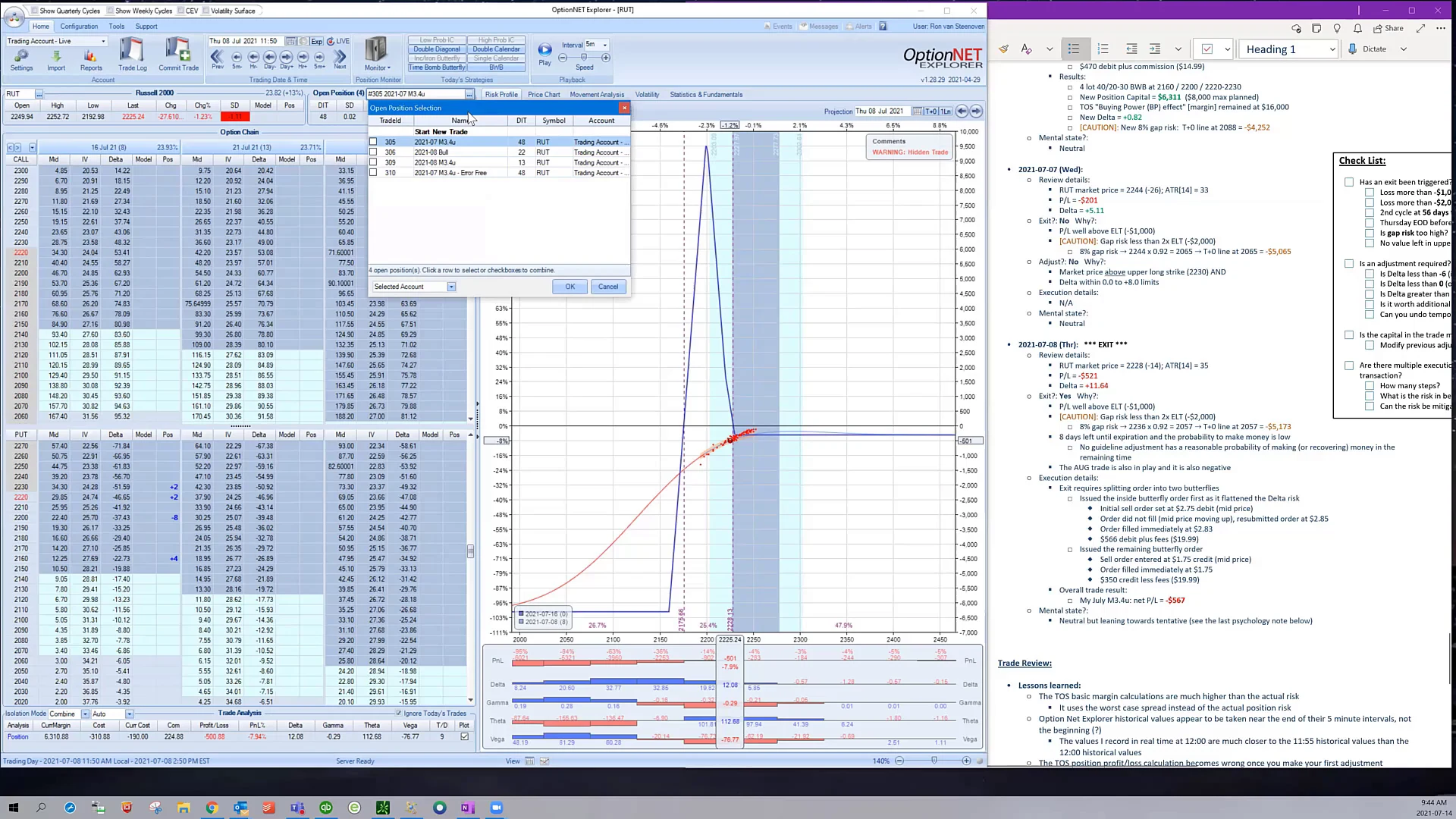Viewport: 1456px width, 819px height.
Task: Open OneNote lightbulb tips icon
Action: [x=1337, y=28]
